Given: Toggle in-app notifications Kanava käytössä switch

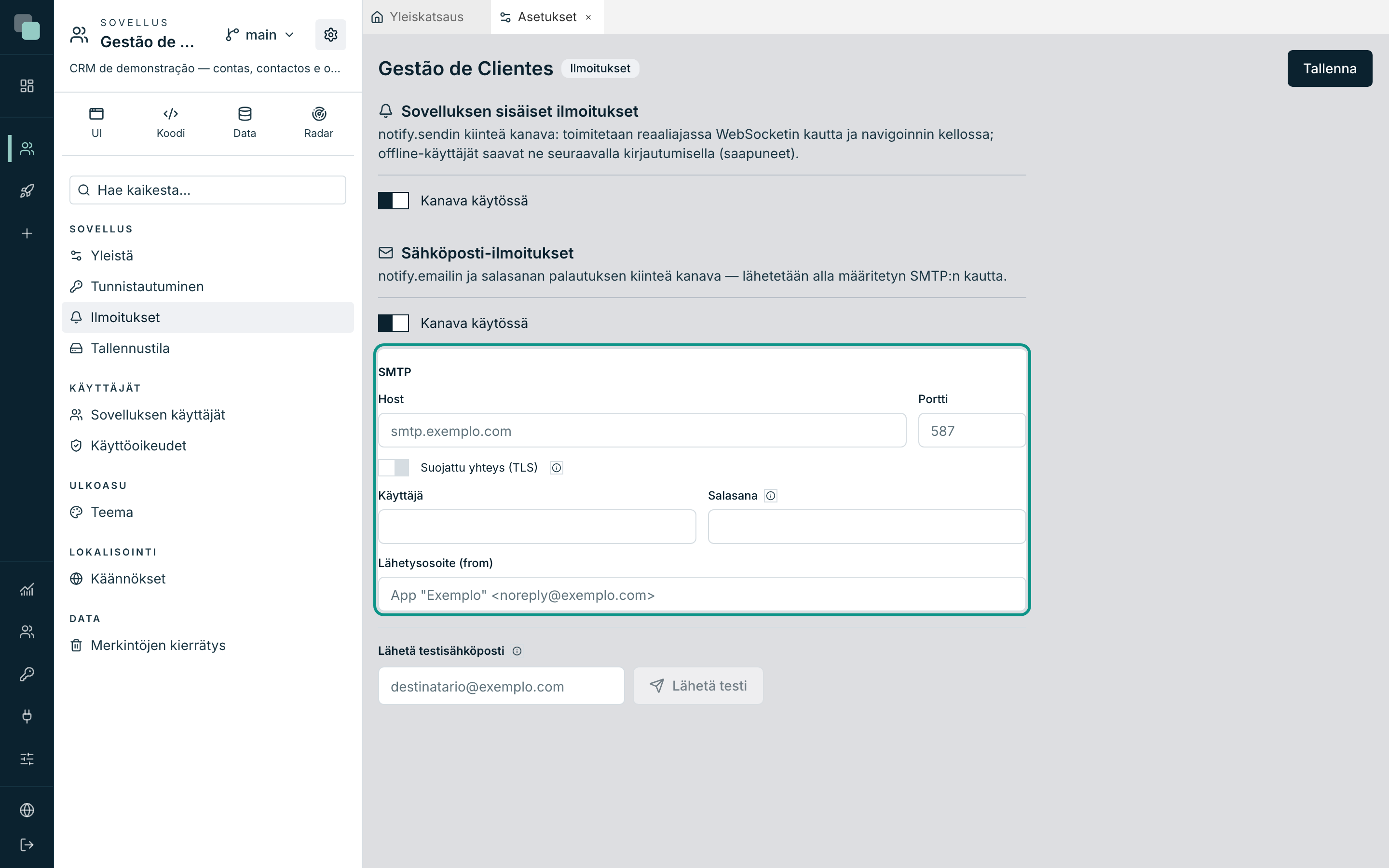Looking at the screenshot, I should pyautogui.click(x=393, y=201).
